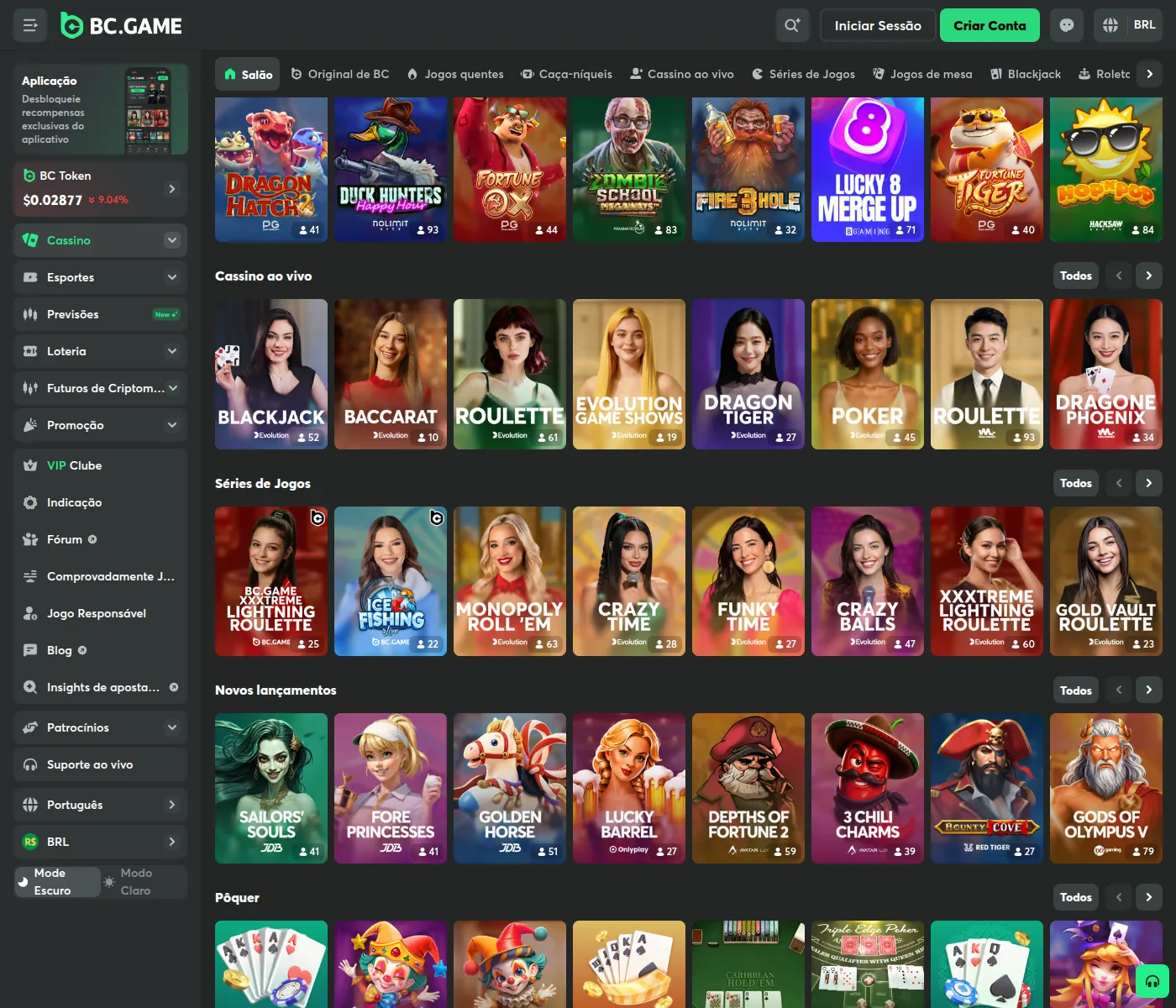The width and height of the screenshot is (1176, 1008).
Task: Open the Blog sidebar item
Action: point(101,650)
